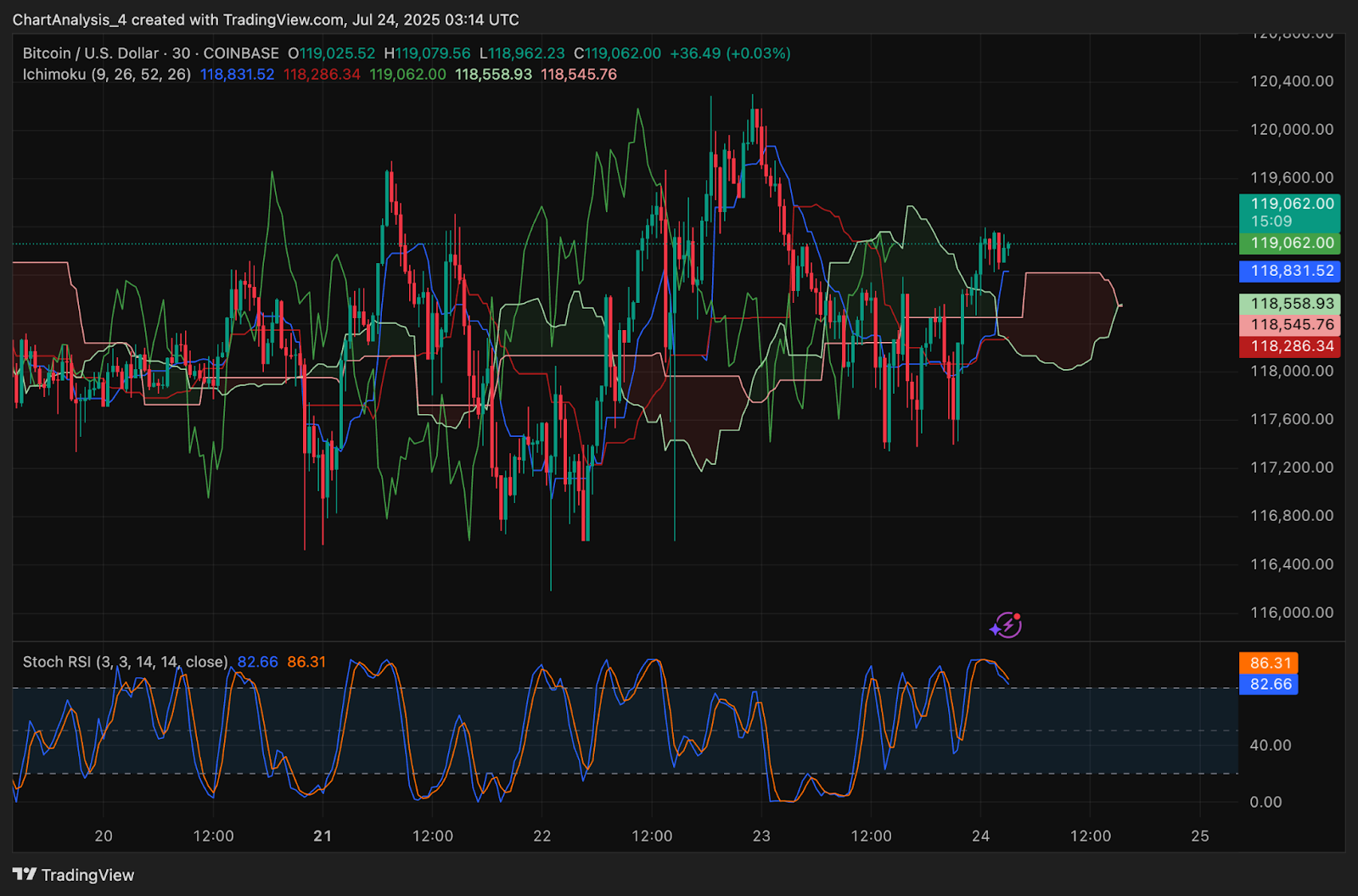Screen dimensions: 1358x896
Task: Click the 23 date marker on time axis
Action: (761, 836)
